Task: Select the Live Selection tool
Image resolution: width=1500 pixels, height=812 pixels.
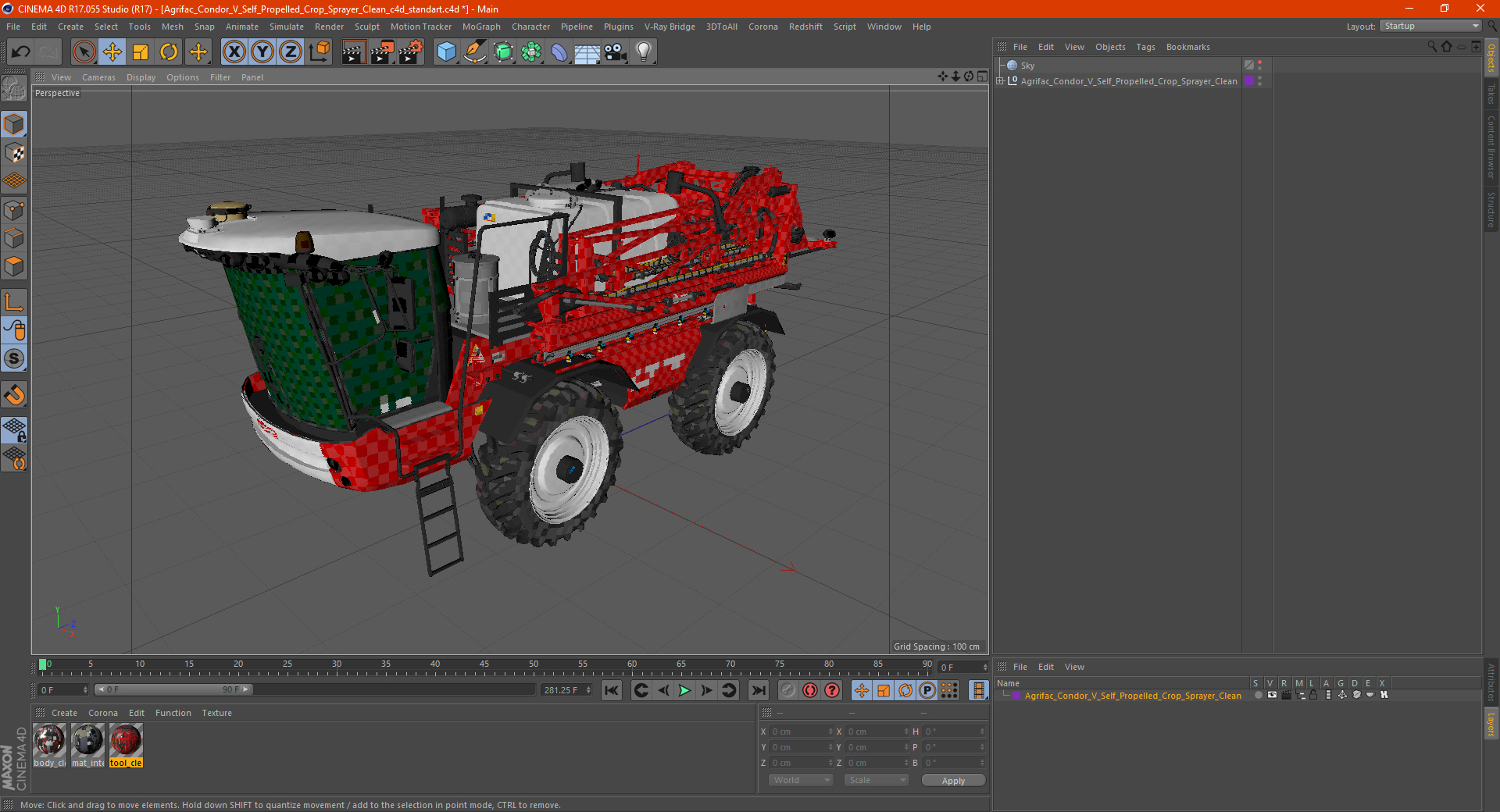Action: point(84,52)
